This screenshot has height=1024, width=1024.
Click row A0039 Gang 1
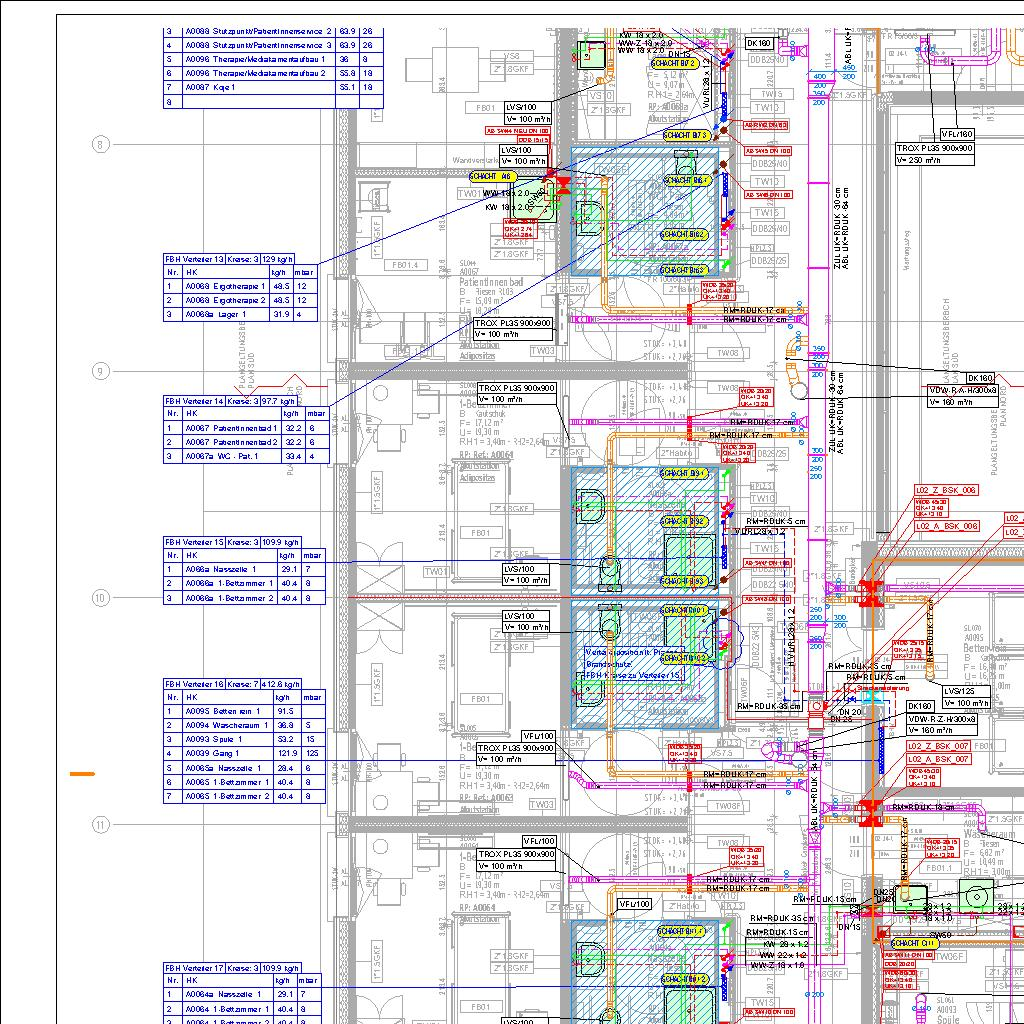(244, 753)
